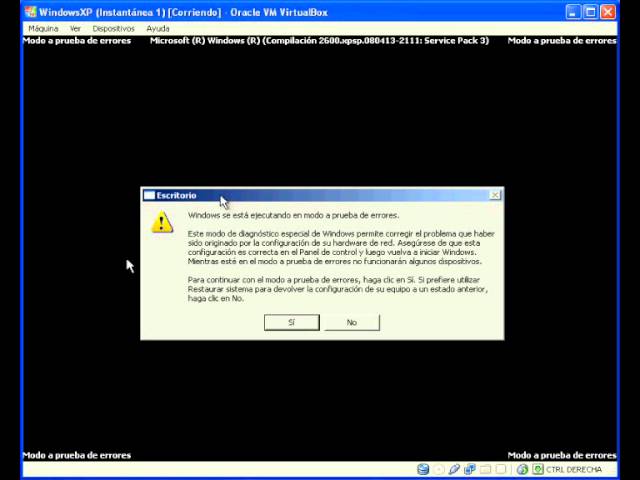640x480 pixels.
Task: Open the Dispositivos menu
Action: coord(113,29)
